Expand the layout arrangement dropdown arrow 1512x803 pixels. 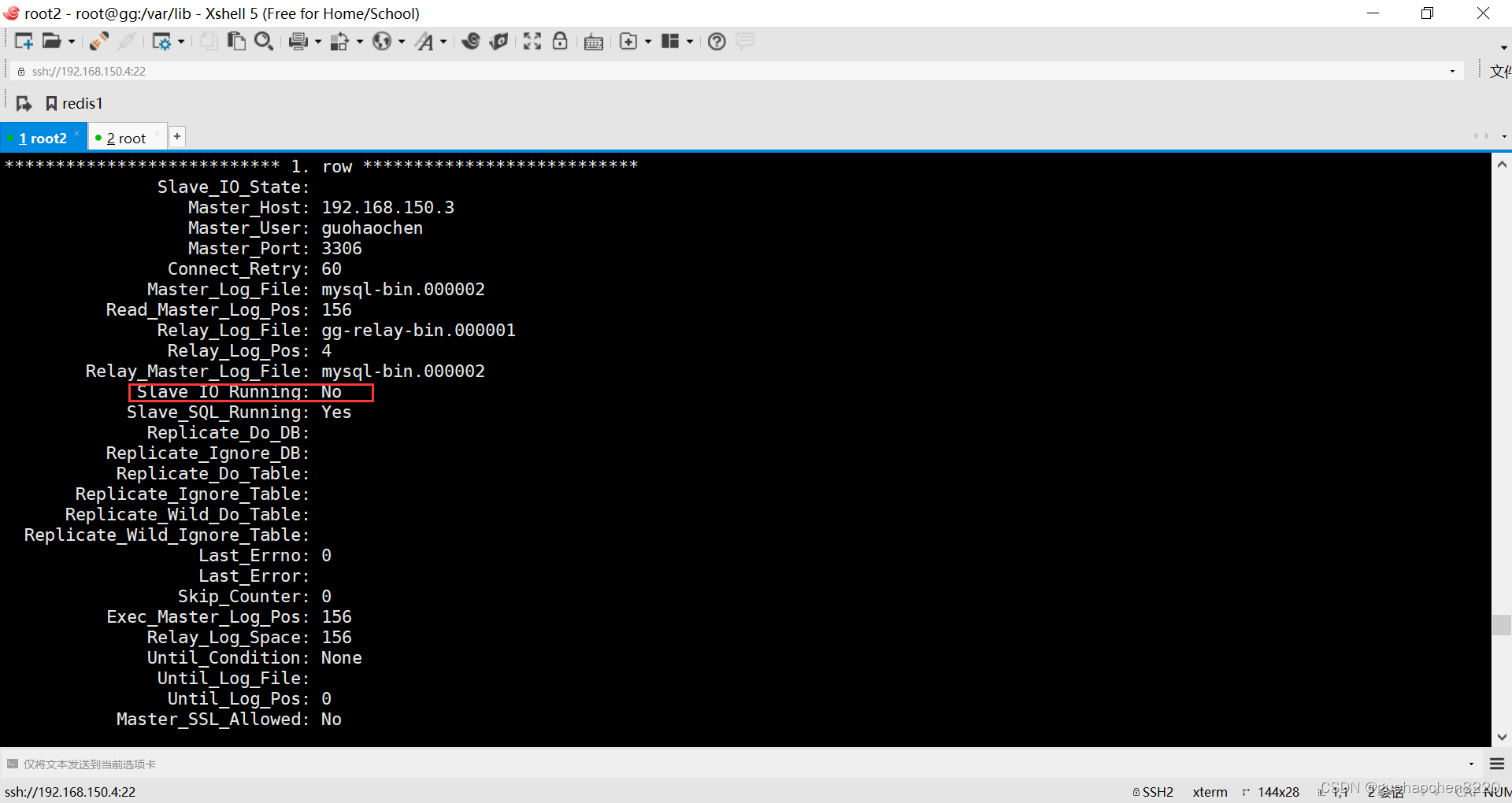(x=690, y=42)
